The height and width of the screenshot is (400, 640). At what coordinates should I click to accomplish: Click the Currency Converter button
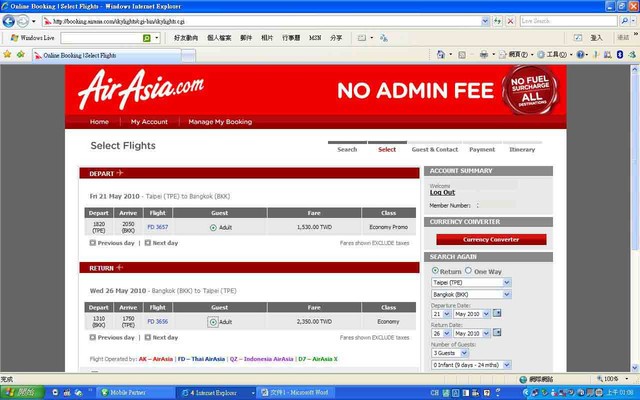(491, 240)
